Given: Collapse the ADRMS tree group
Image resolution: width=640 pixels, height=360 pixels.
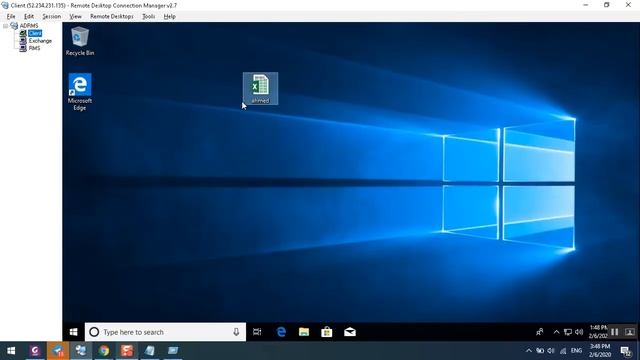Looking at the screenshot, I should [6, 26].
